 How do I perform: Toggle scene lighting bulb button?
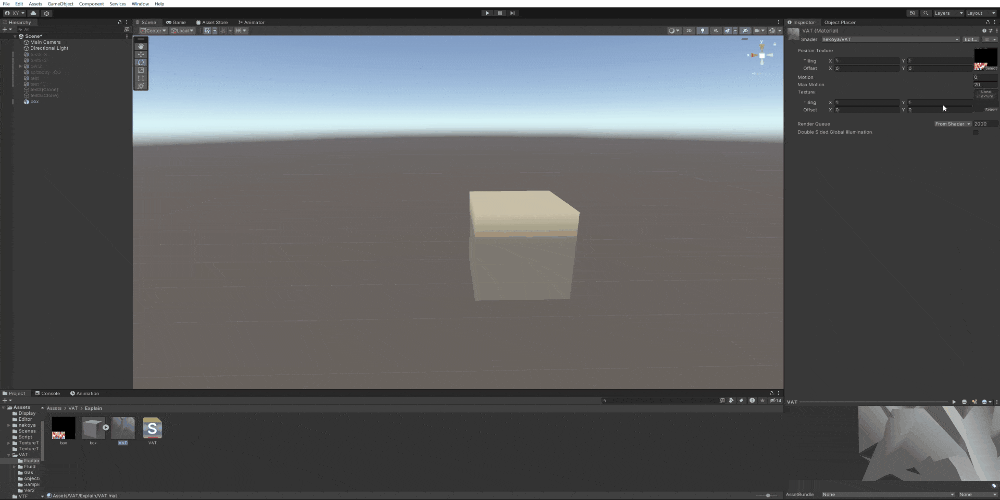[x=703, y=31]
